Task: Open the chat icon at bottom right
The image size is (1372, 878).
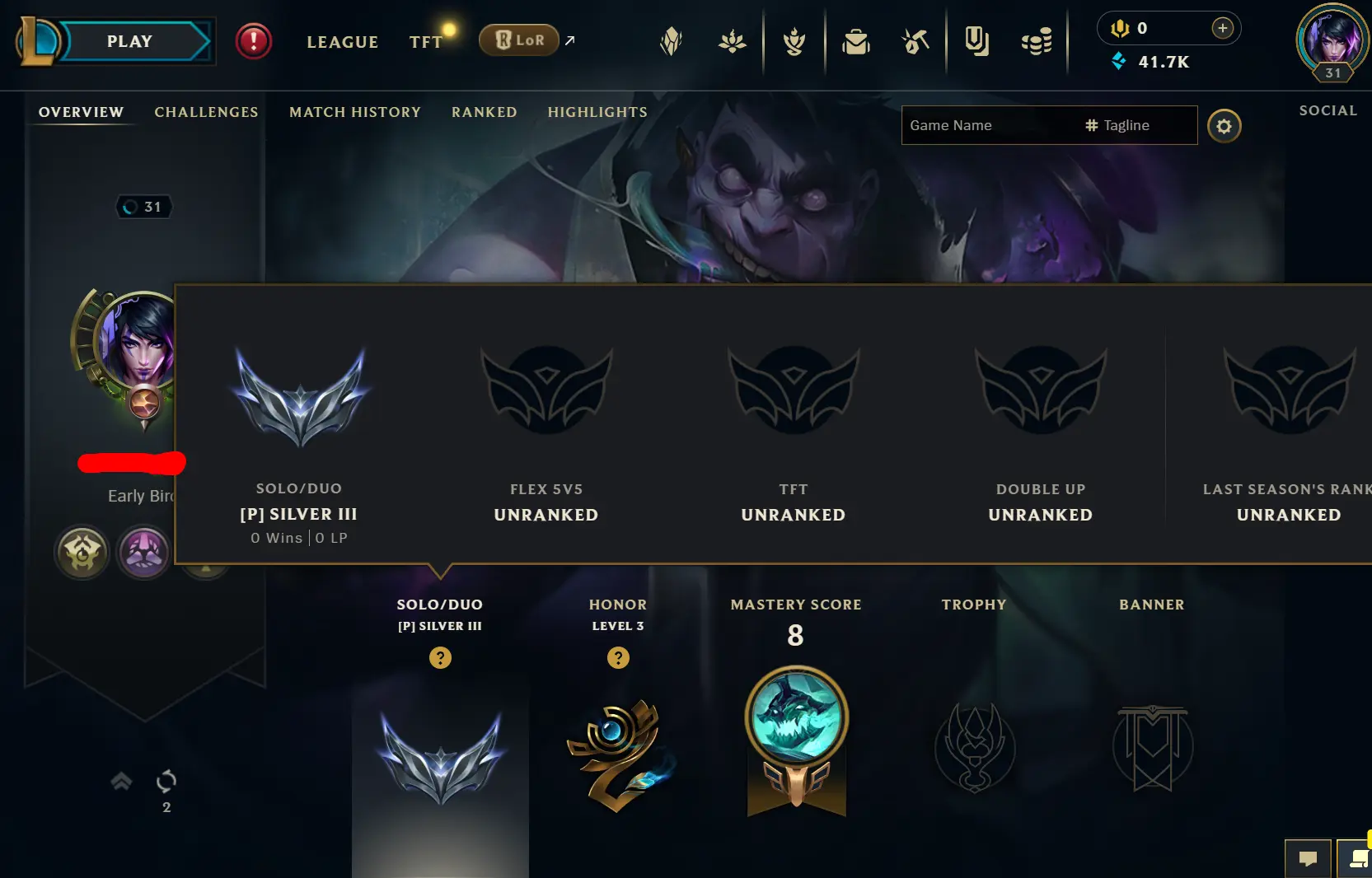Action: (1308, 858)
